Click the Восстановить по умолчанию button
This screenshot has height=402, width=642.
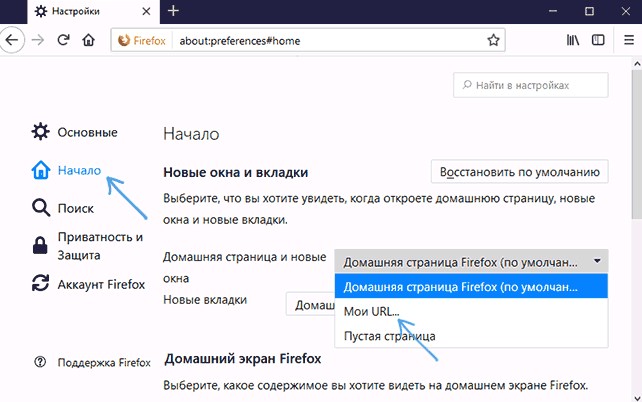[520, 172]
